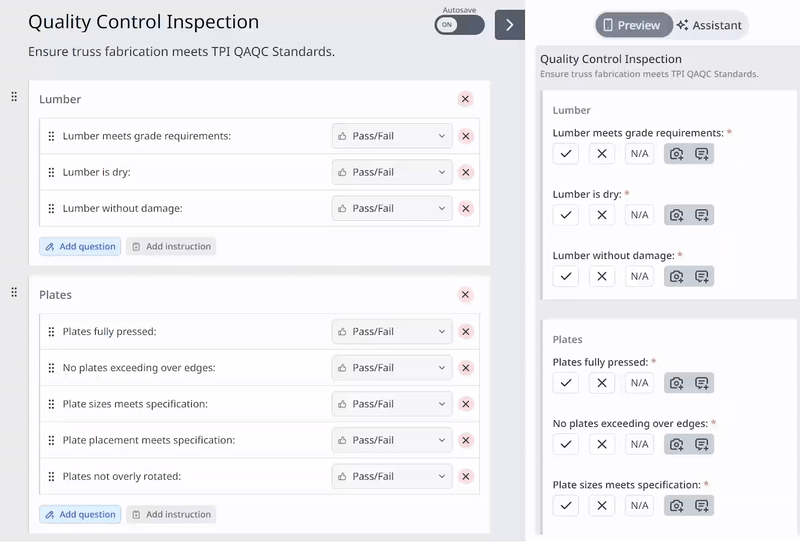Viewport: 800px width, 542px height.
Task: Delete the Lumber section with its X icon
Action: click(x=465, y=99)
